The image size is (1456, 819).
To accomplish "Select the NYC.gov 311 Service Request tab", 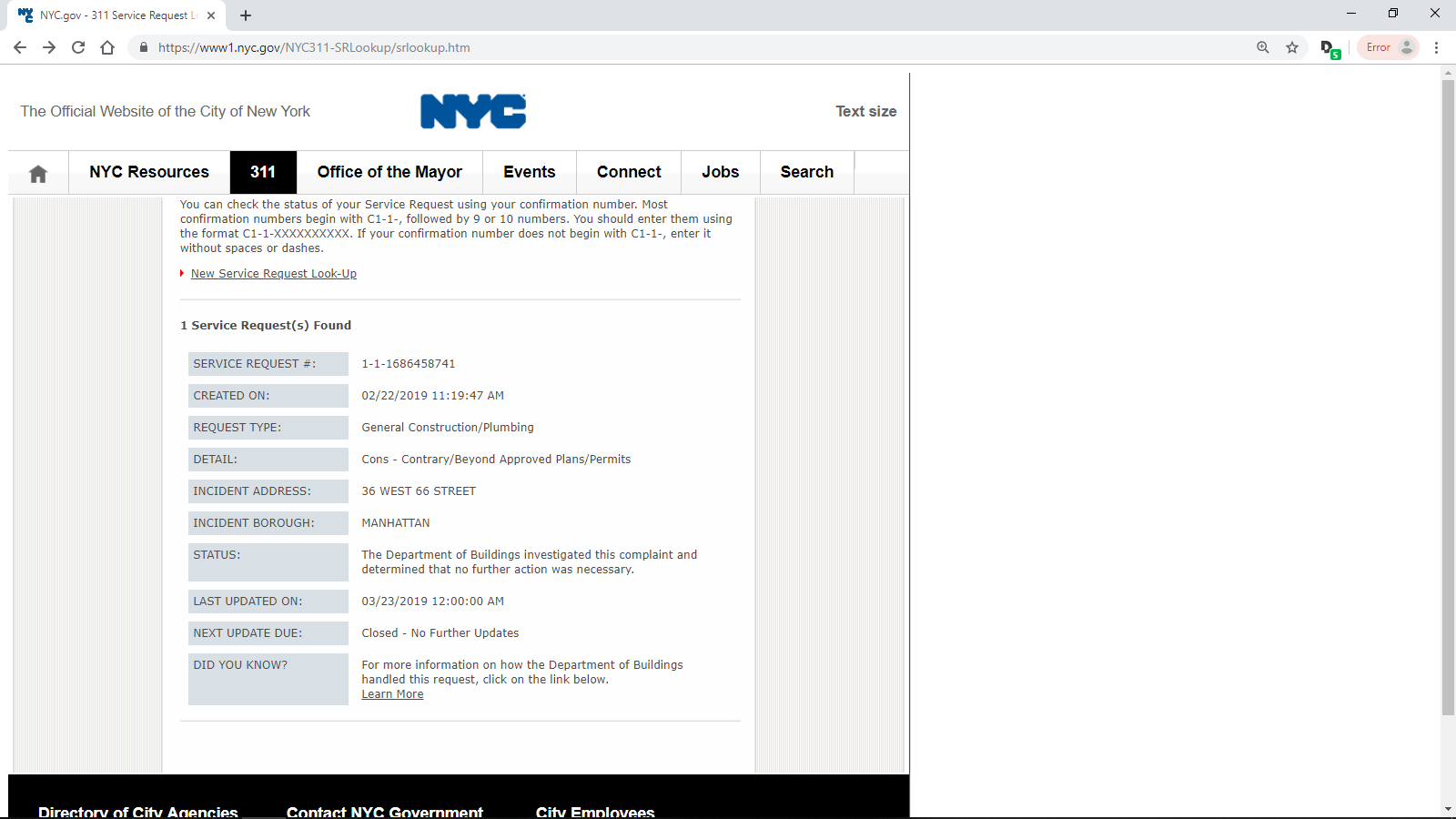I will 116,15.
